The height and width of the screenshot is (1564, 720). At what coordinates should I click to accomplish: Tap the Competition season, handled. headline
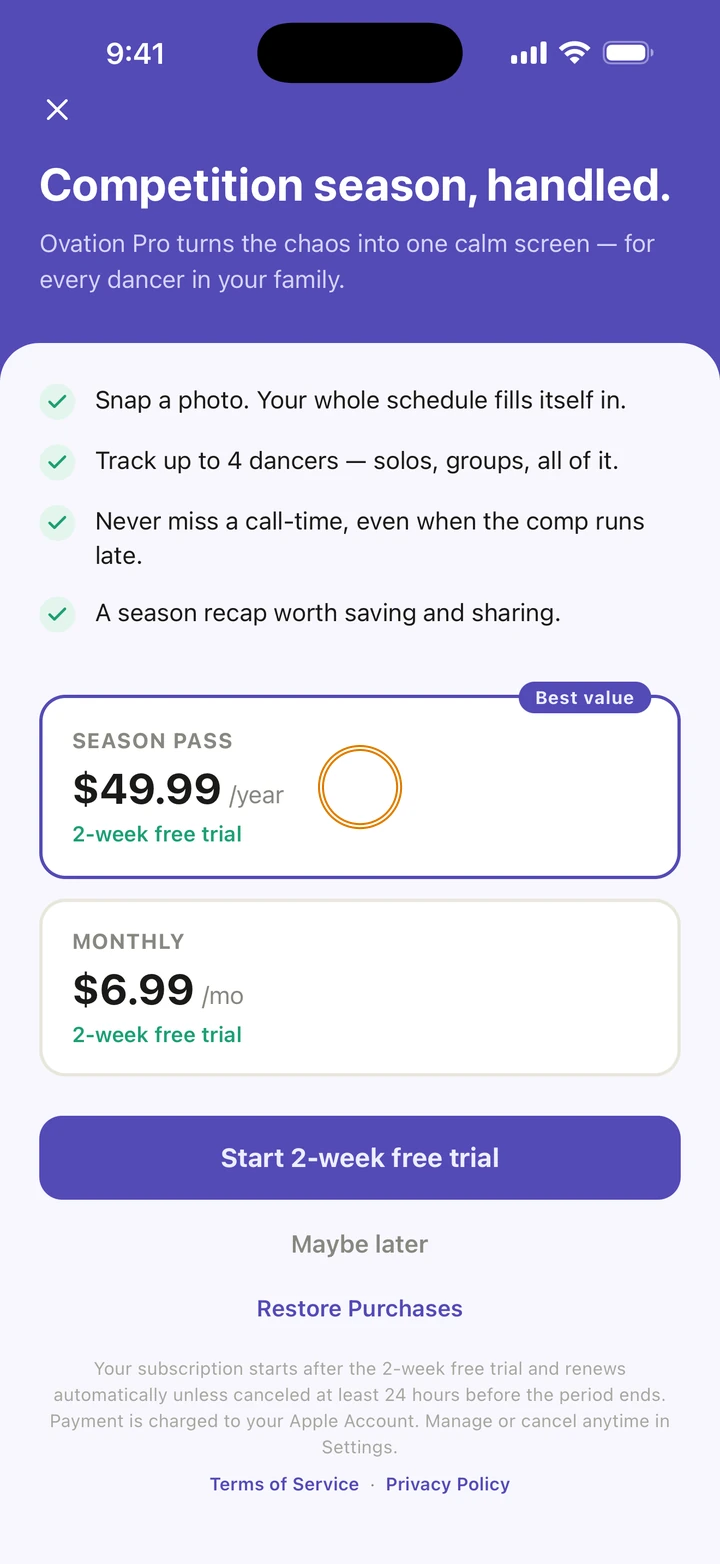tap(355, 186)
